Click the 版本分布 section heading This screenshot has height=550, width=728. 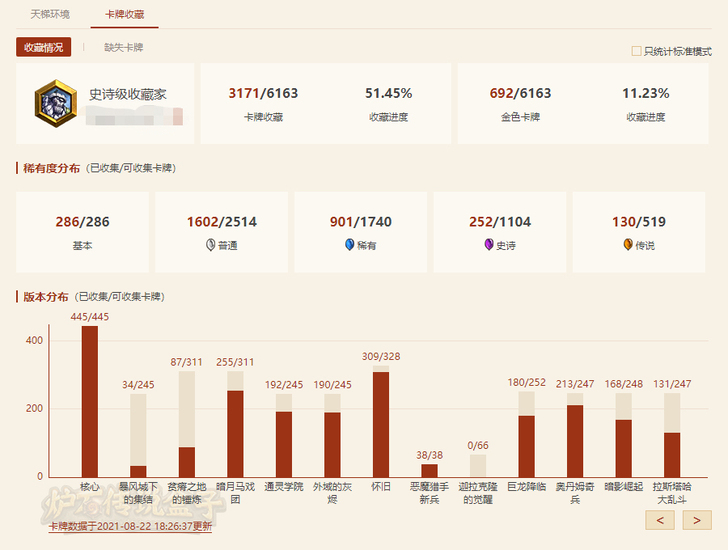46,297
